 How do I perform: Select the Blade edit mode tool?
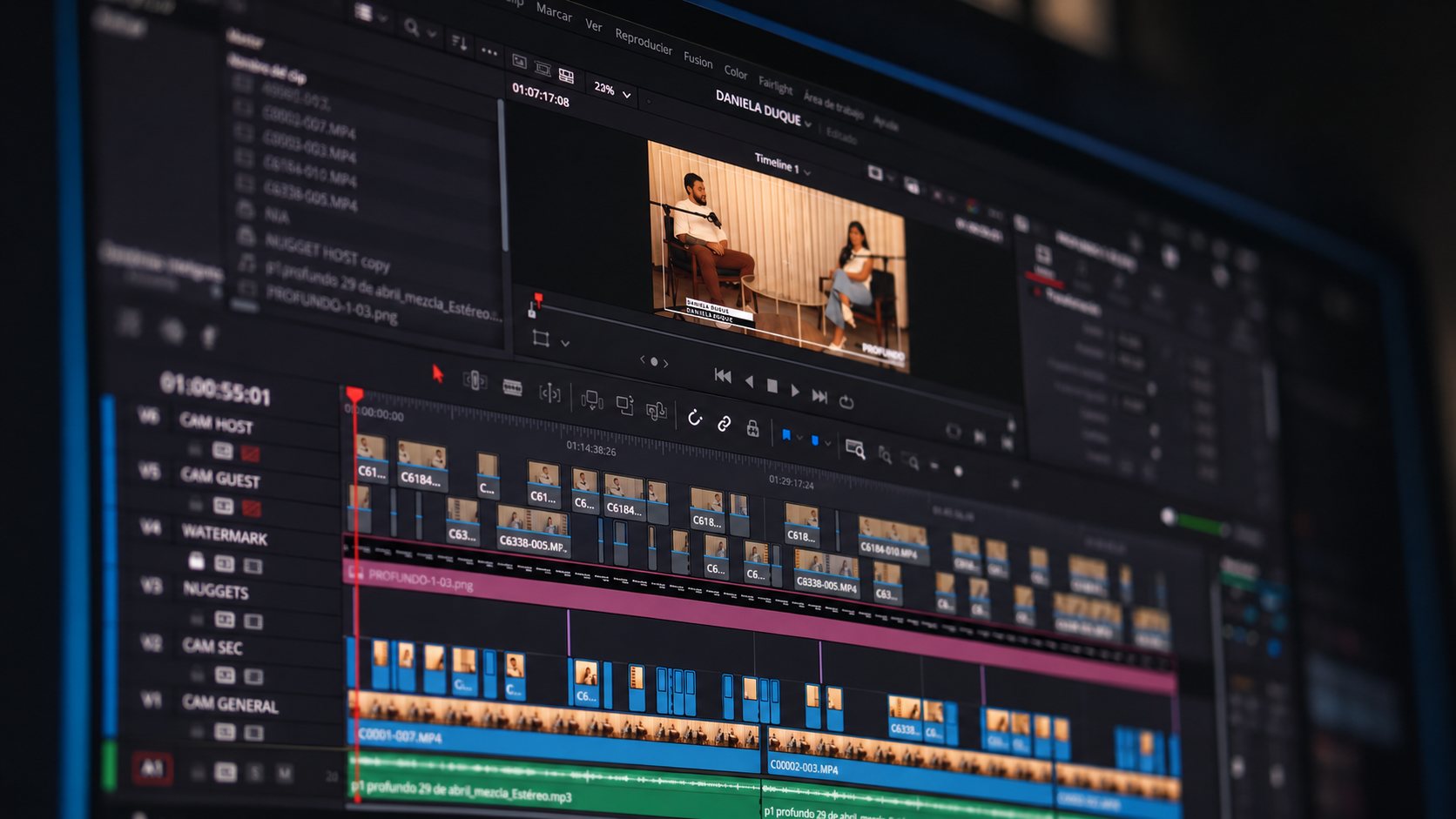pyautogui.click(x=550, y=393)
